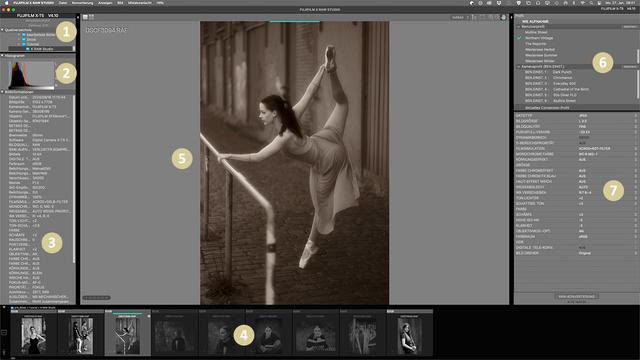The image size is (640, 360).
Task: Open the macOS Spotlight search icon
Action: [591, 3]
